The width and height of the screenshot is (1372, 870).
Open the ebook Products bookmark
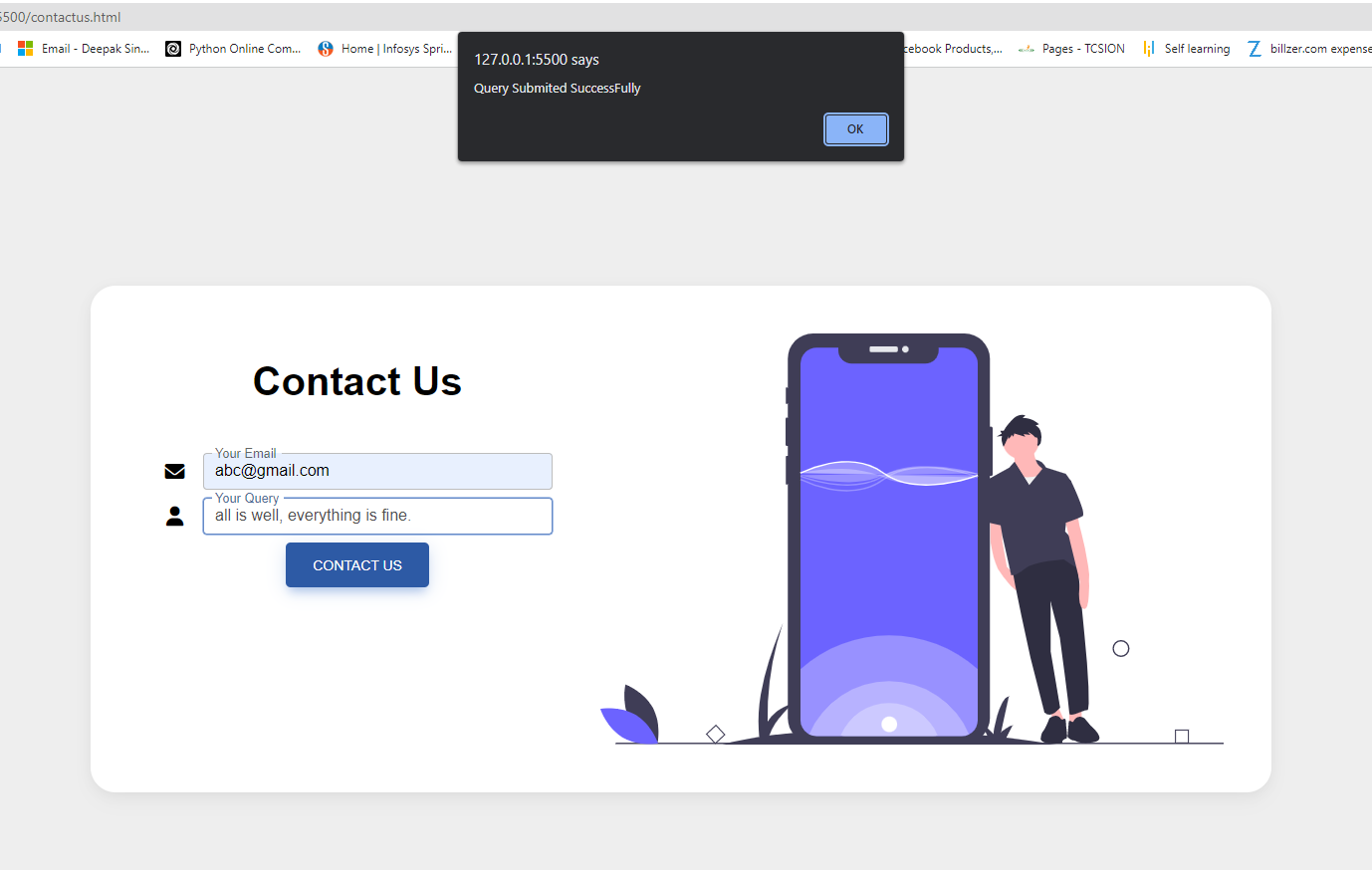(x=952, y=48)
